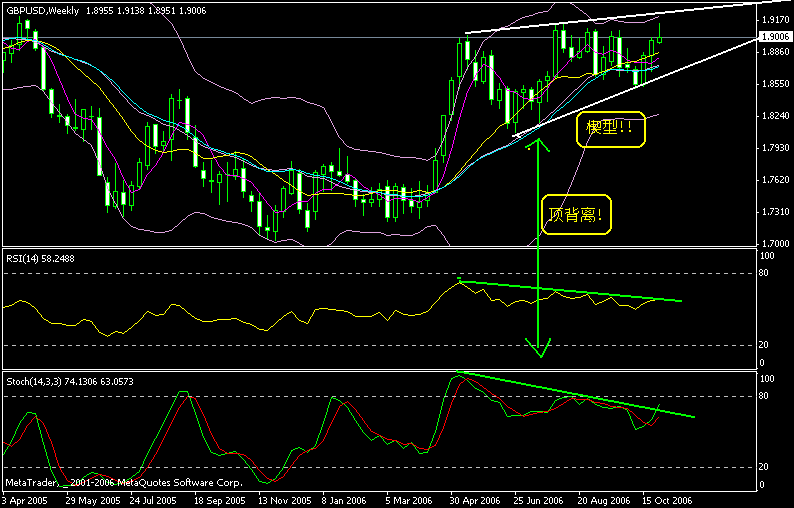Viewport: 794px width, 508px height.
Task: Click the current price tag 1.9006
Action: point(776,36)
